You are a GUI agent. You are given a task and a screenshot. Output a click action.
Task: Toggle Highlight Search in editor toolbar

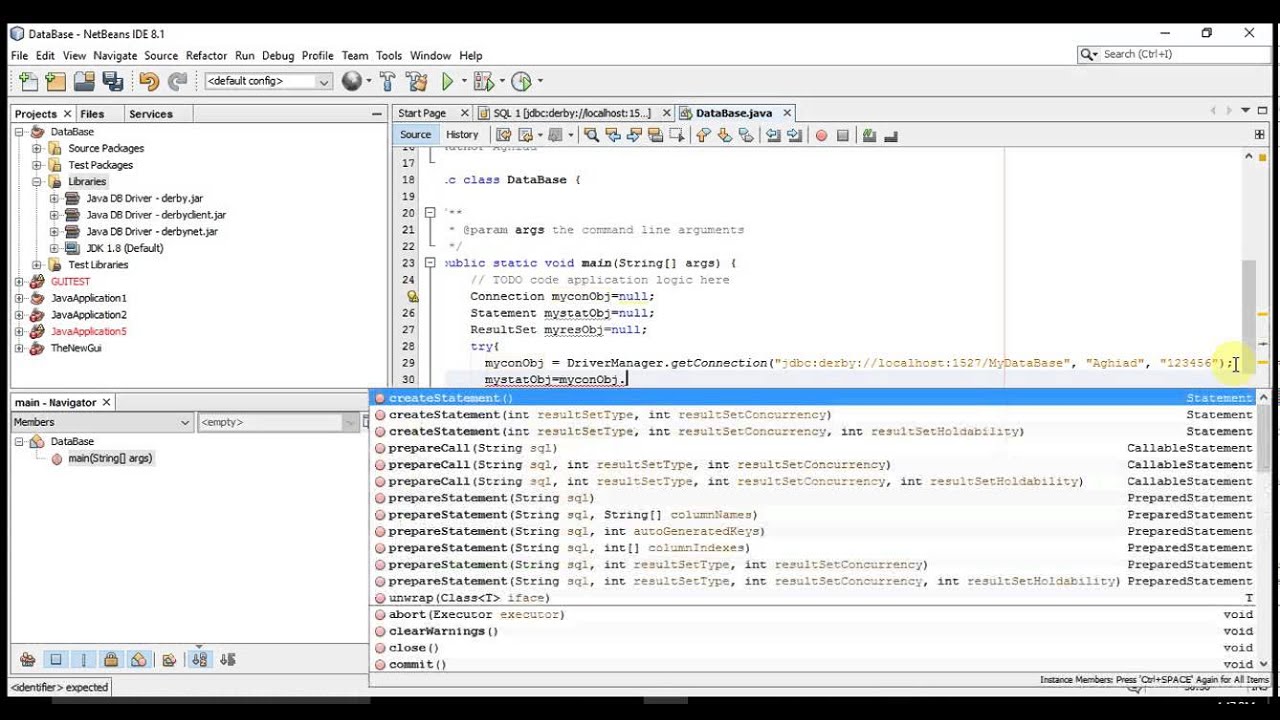[x=655, y=135]
